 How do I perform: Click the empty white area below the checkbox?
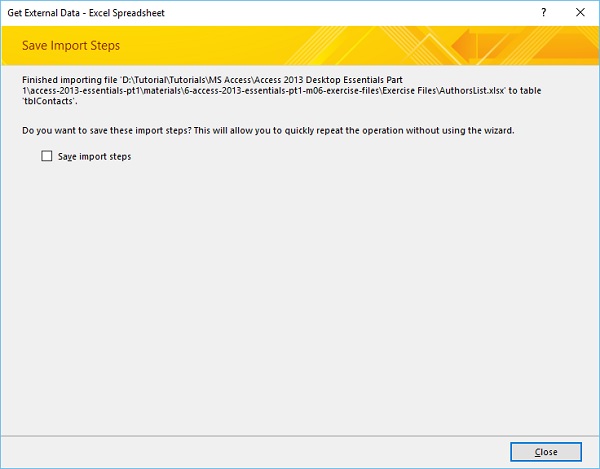pyautogui.click(x=300, y=300)
